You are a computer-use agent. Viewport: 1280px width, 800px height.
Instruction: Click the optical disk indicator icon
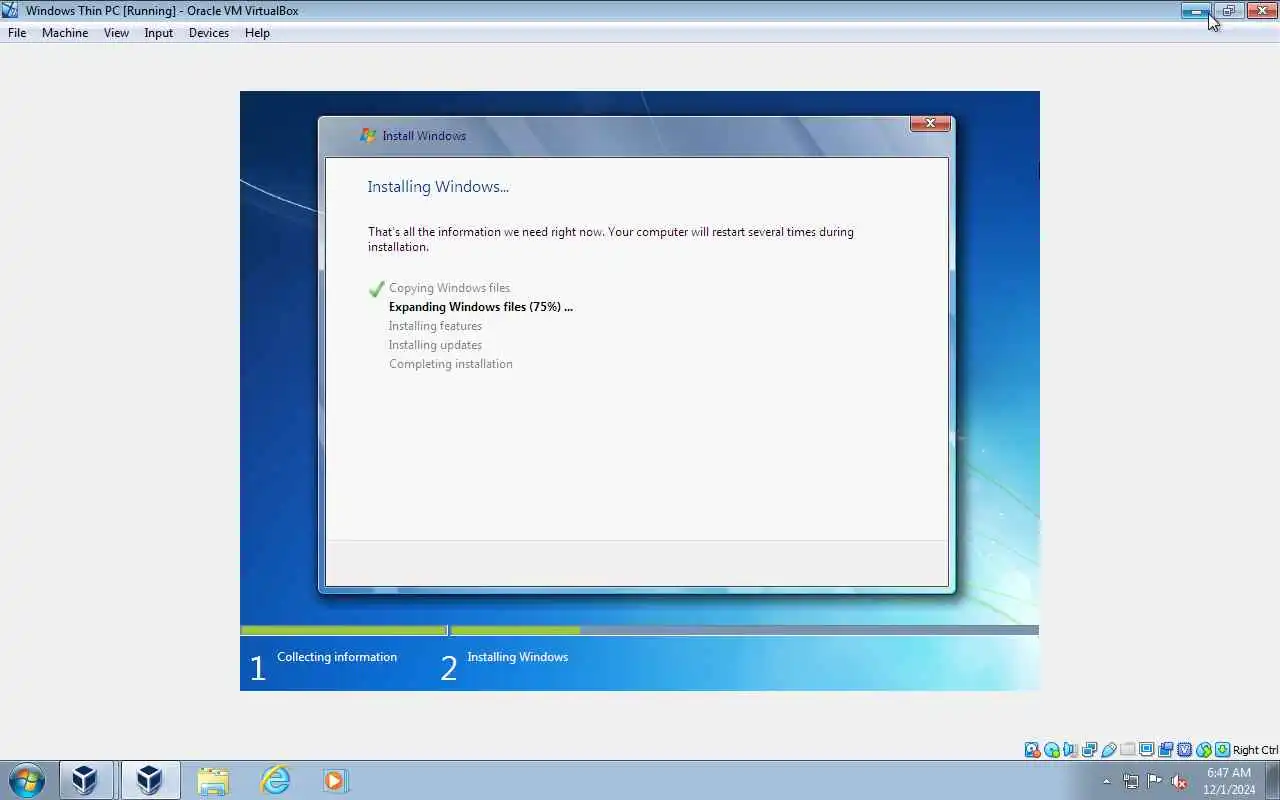[1051, 750]
